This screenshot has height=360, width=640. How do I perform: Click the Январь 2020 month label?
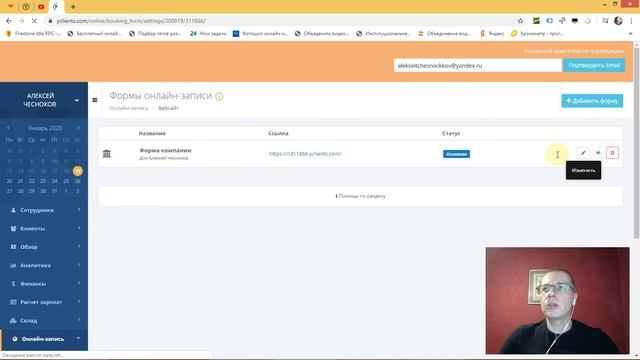point(45,128)
